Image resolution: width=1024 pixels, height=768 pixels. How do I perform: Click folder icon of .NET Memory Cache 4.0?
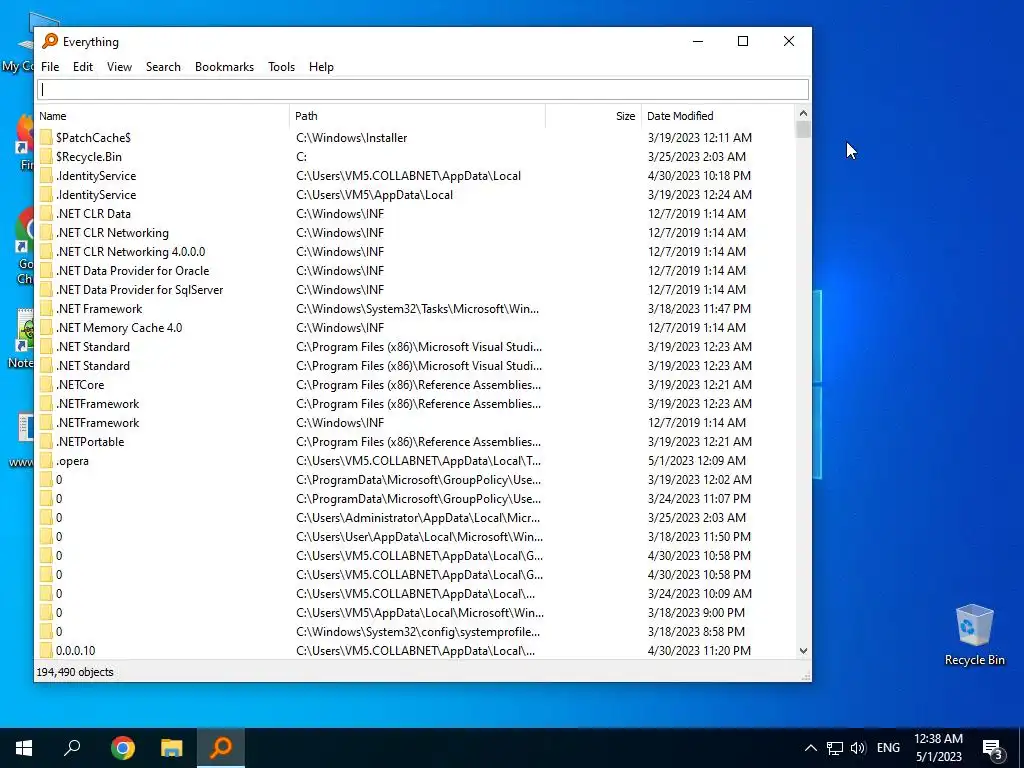(46, 327)
